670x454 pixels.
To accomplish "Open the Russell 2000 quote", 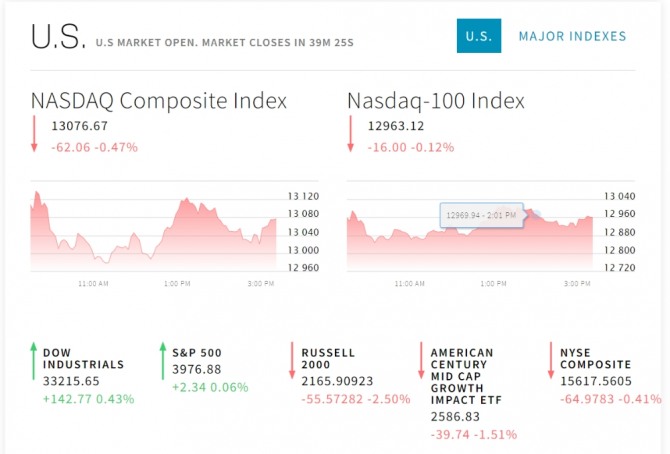I will 328,359.
